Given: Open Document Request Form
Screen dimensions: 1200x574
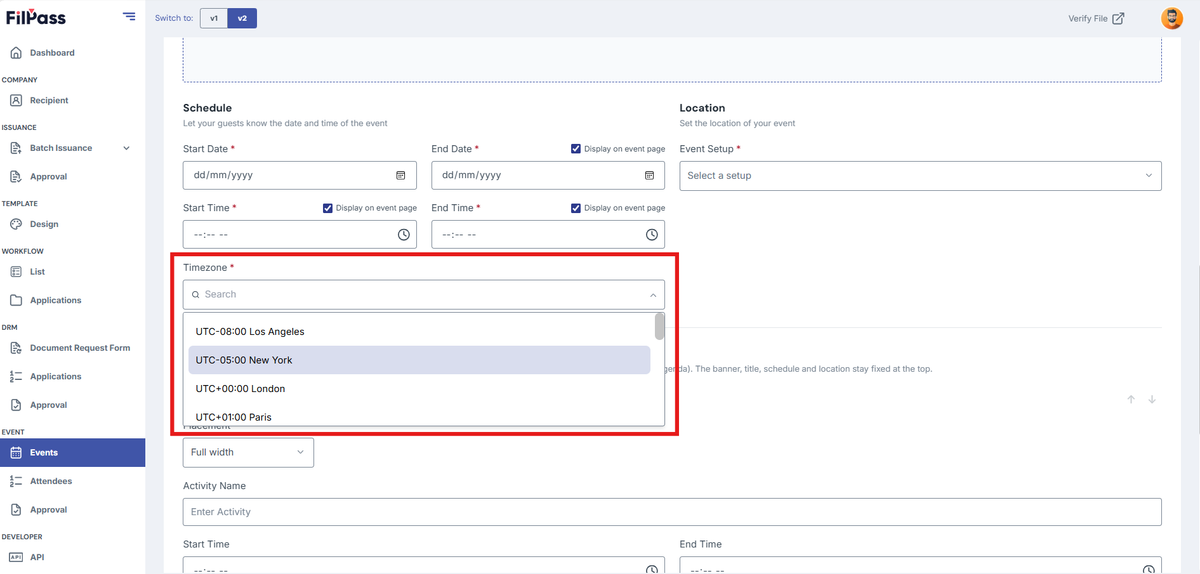Looking at the screenshot, I should tap(80, 348).
